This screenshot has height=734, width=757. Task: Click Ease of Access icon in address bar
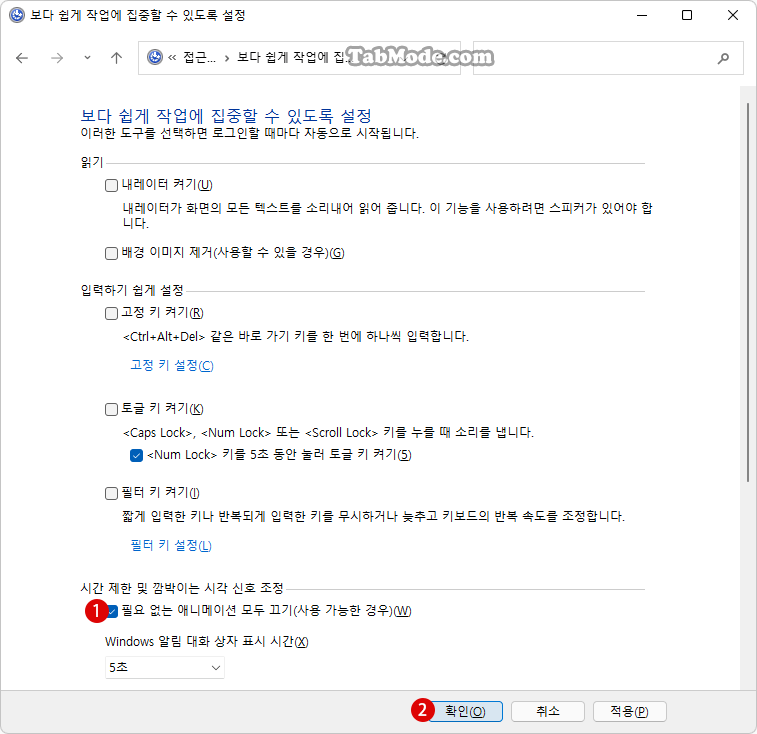pyautogui.click(x=154, y=57)
